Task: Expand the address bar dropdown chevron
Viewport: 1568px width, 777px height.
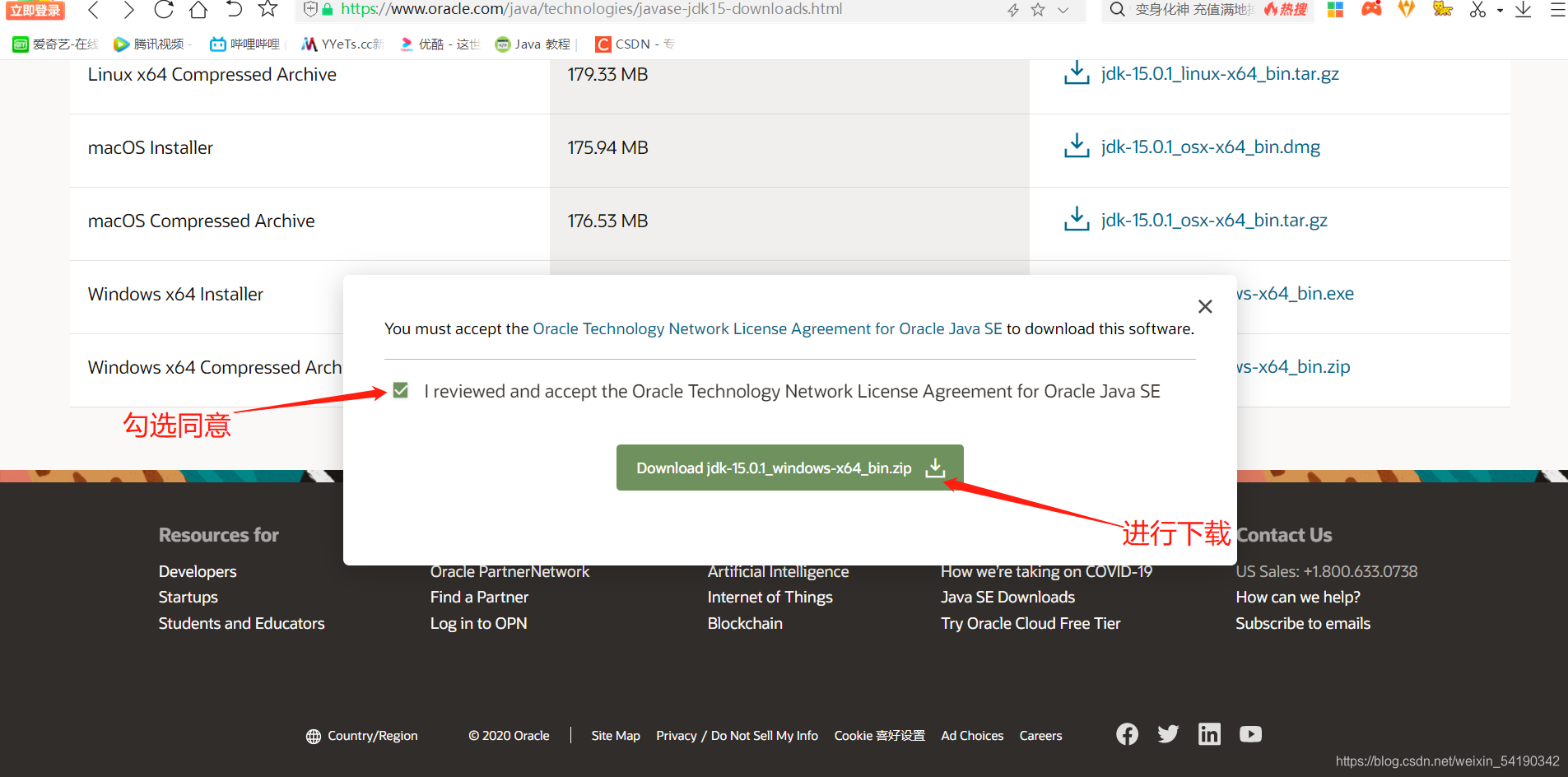Action: coord(1063,10)
